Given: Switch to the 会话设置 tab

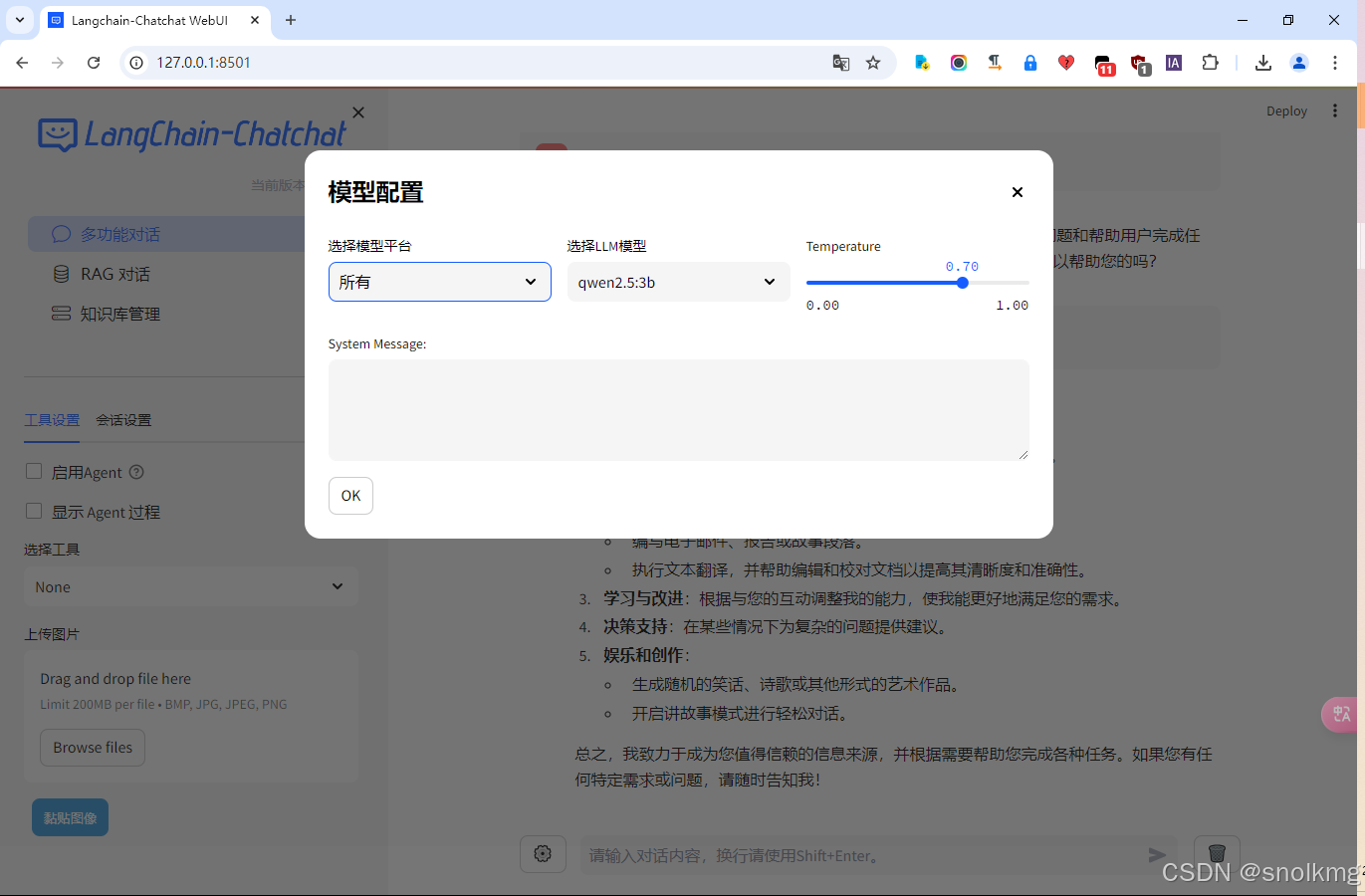Looking at the screenshot, I should tap(123, 419).
